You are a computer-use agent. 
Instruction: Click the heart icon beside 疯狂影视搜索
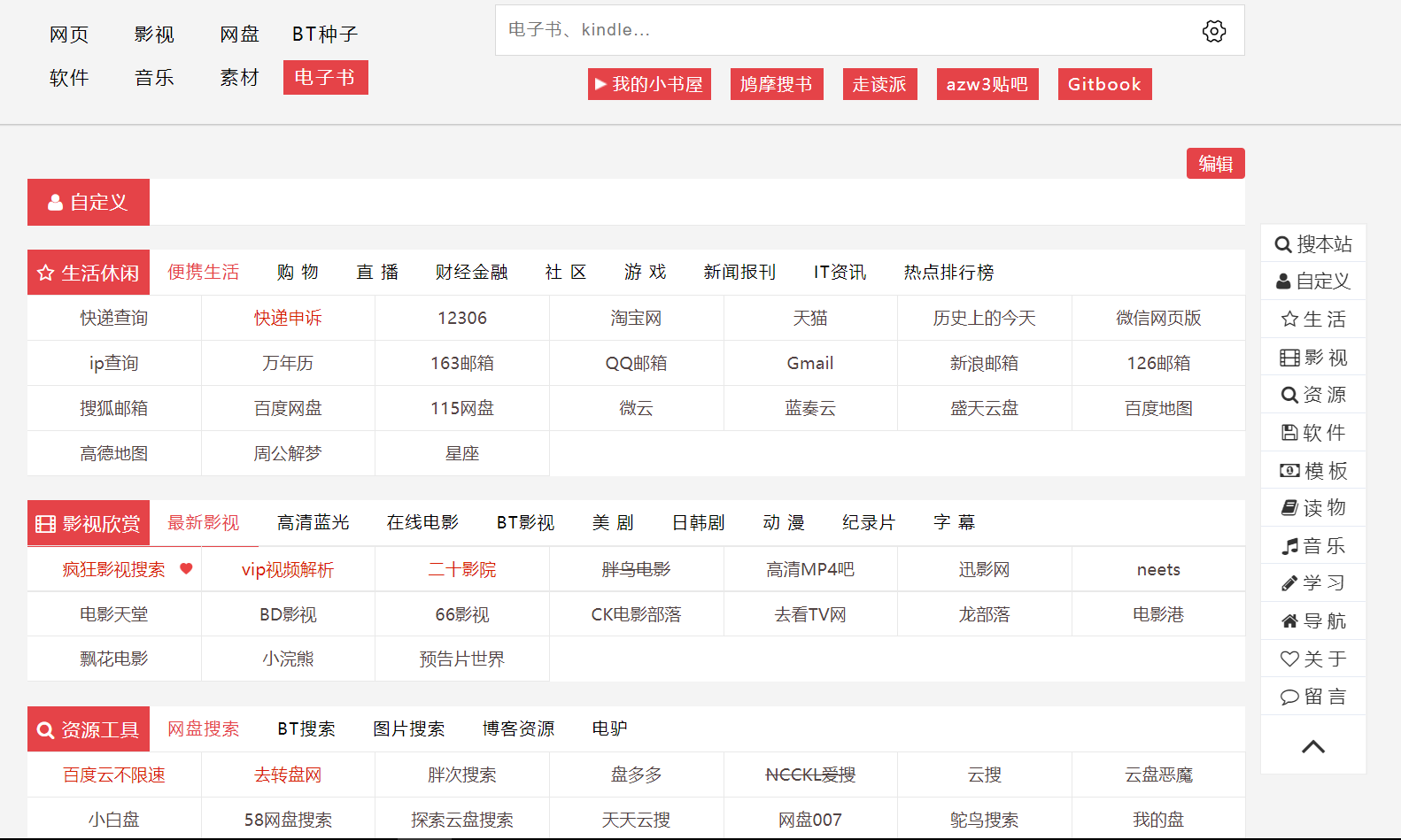(x=186, y=568)
